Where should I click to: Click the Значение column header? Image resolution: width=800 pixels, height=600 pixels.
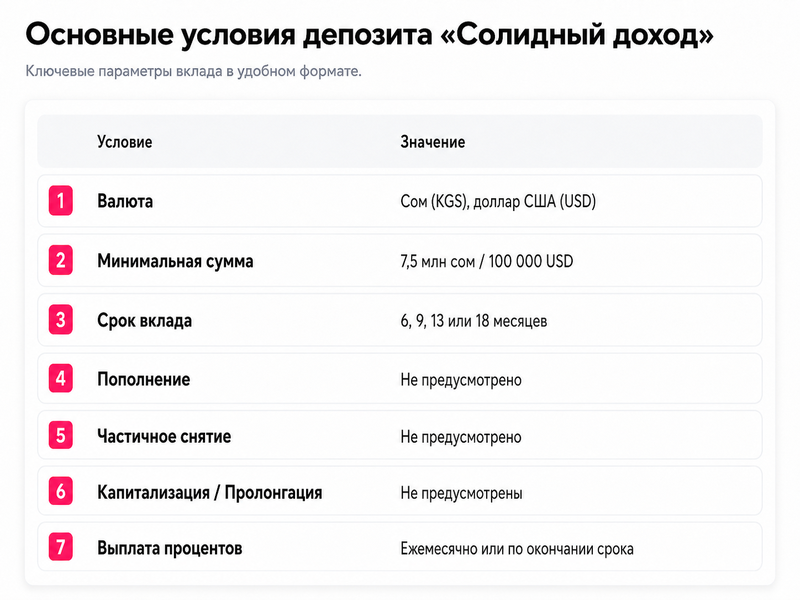(433, 142)
